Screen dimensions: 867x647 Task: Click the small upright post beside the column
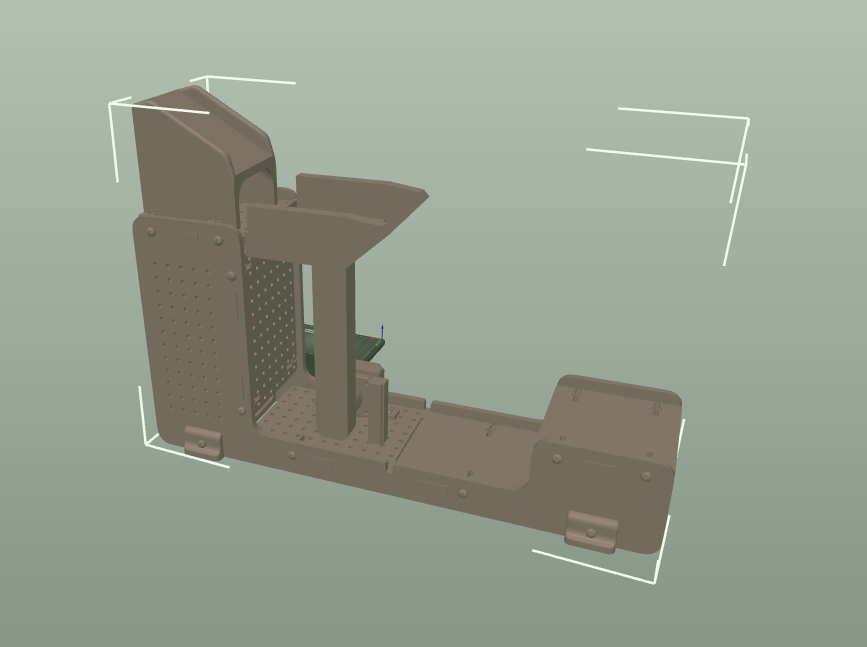pyautogui.click(x=377, y=410)
